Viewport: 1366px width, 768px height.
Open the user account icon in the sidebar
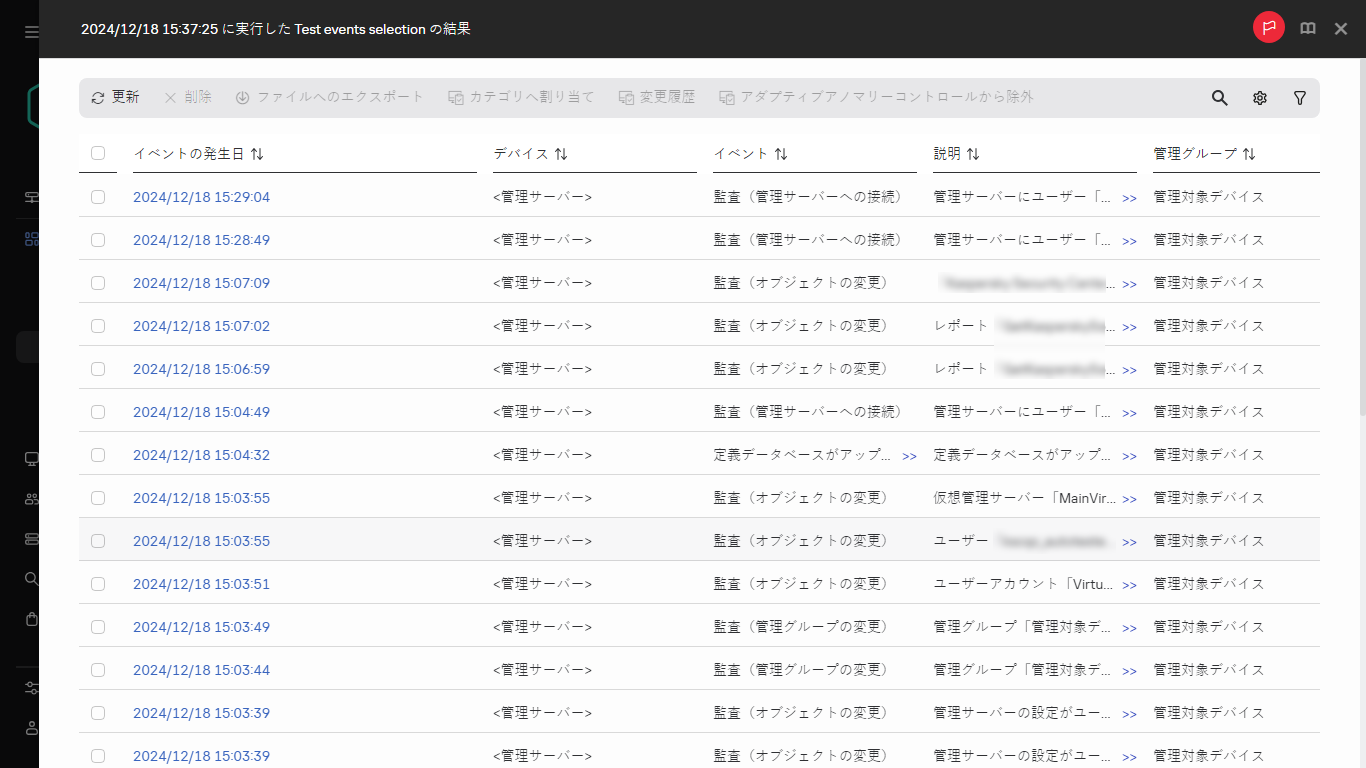30,728
